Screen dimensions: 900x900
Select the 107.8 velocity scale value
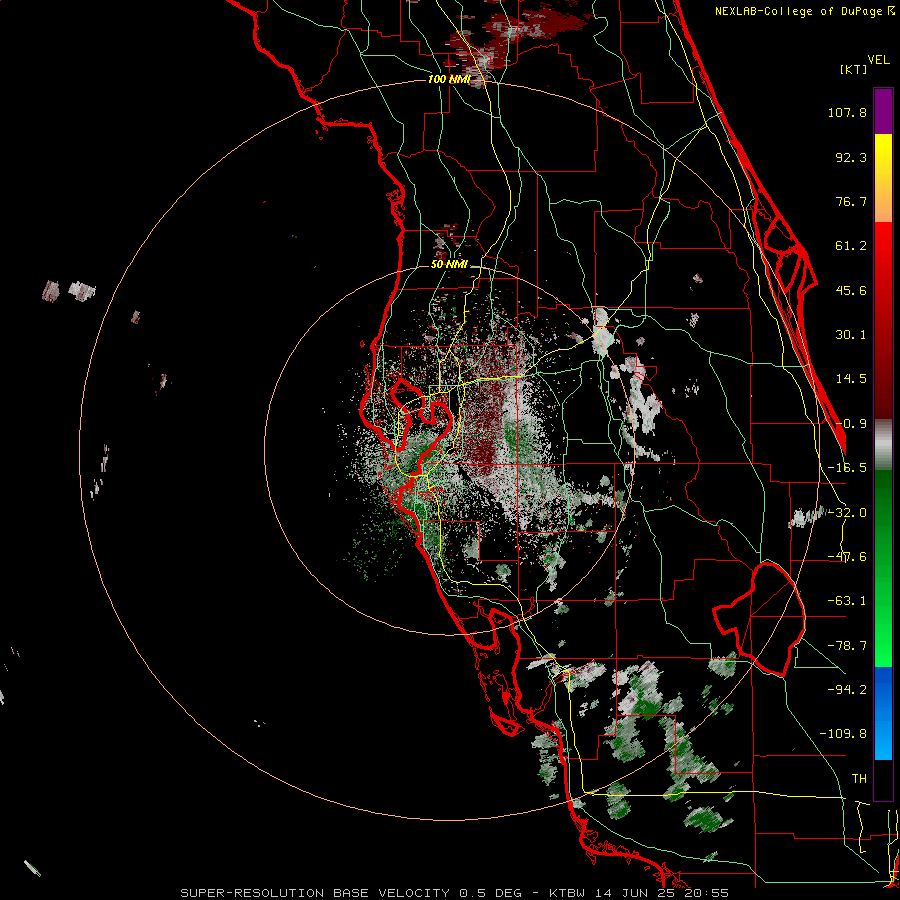click(x=847, y=112)
